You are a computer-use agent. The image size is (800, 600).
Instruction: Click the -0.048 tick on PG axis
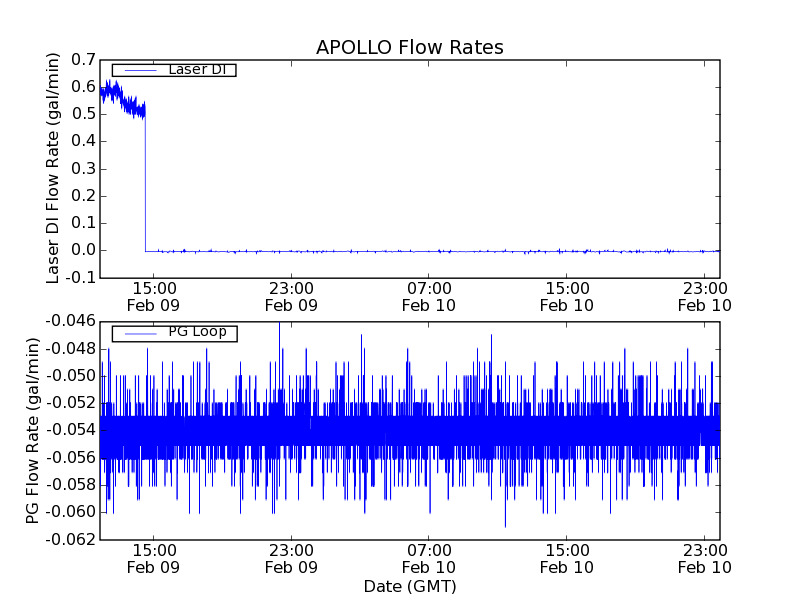coord(71,349)
